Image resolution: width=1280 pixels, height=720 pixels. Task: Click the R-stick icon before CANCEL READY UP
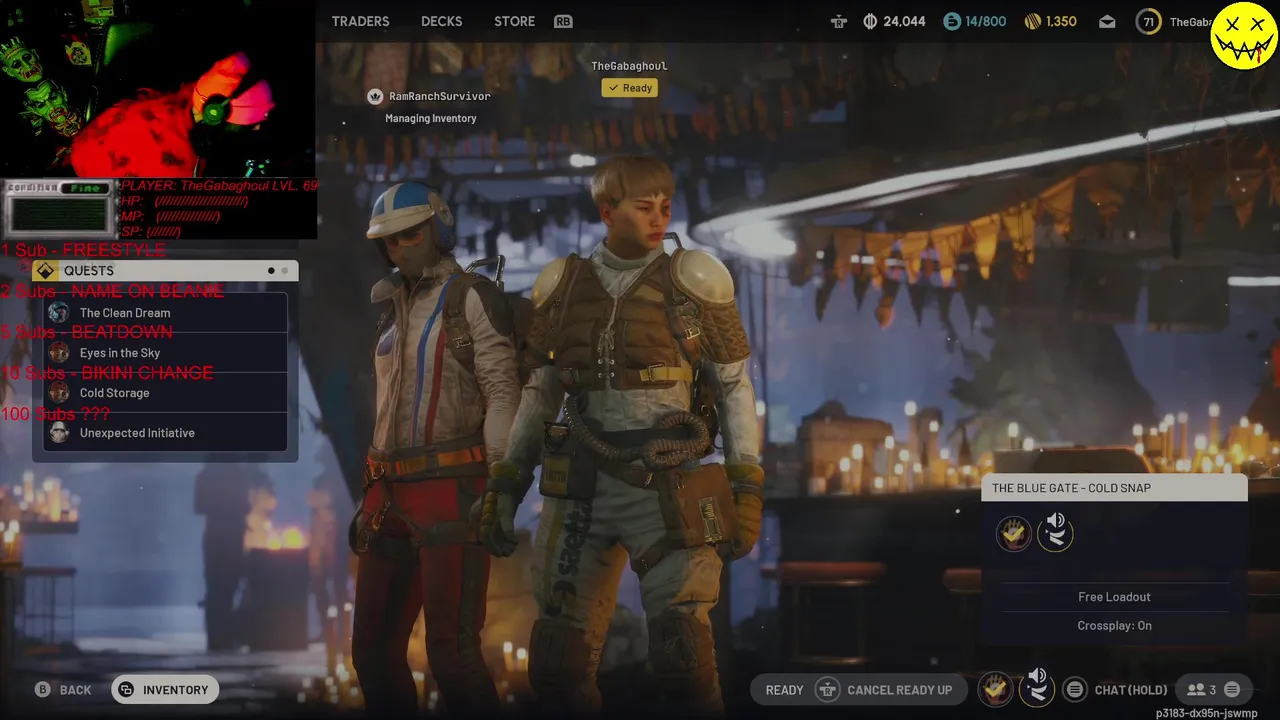(x=827, y=690)
